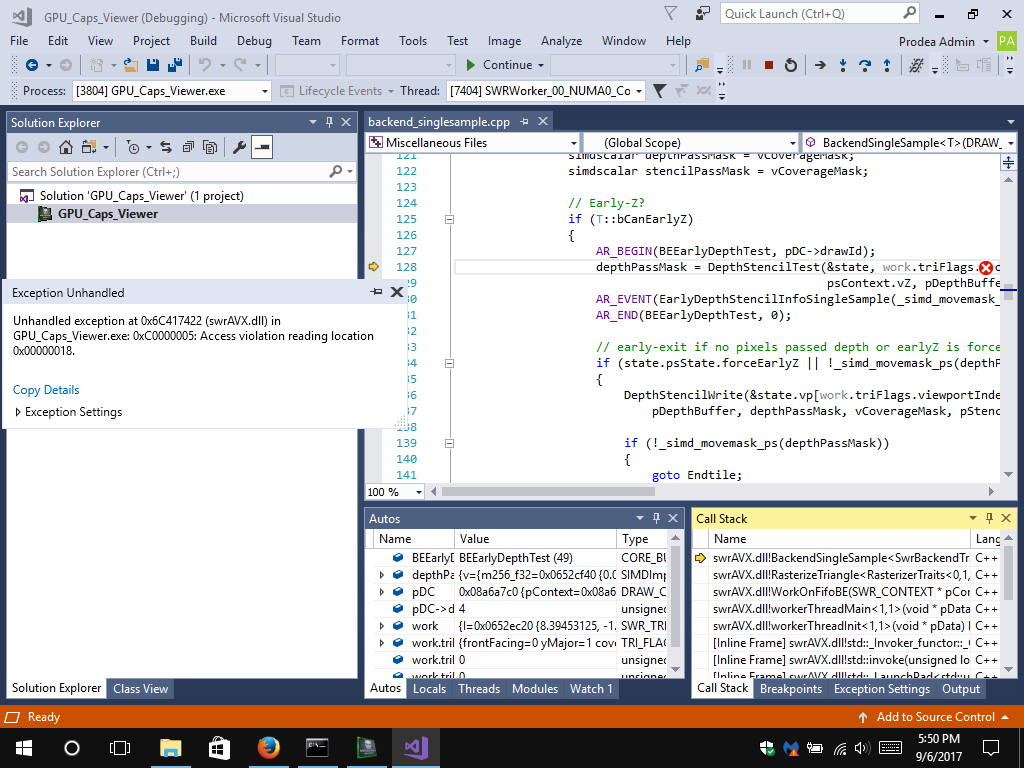1024x768 pixels.
Task: Click the Copy Details link
Action: 46,390
